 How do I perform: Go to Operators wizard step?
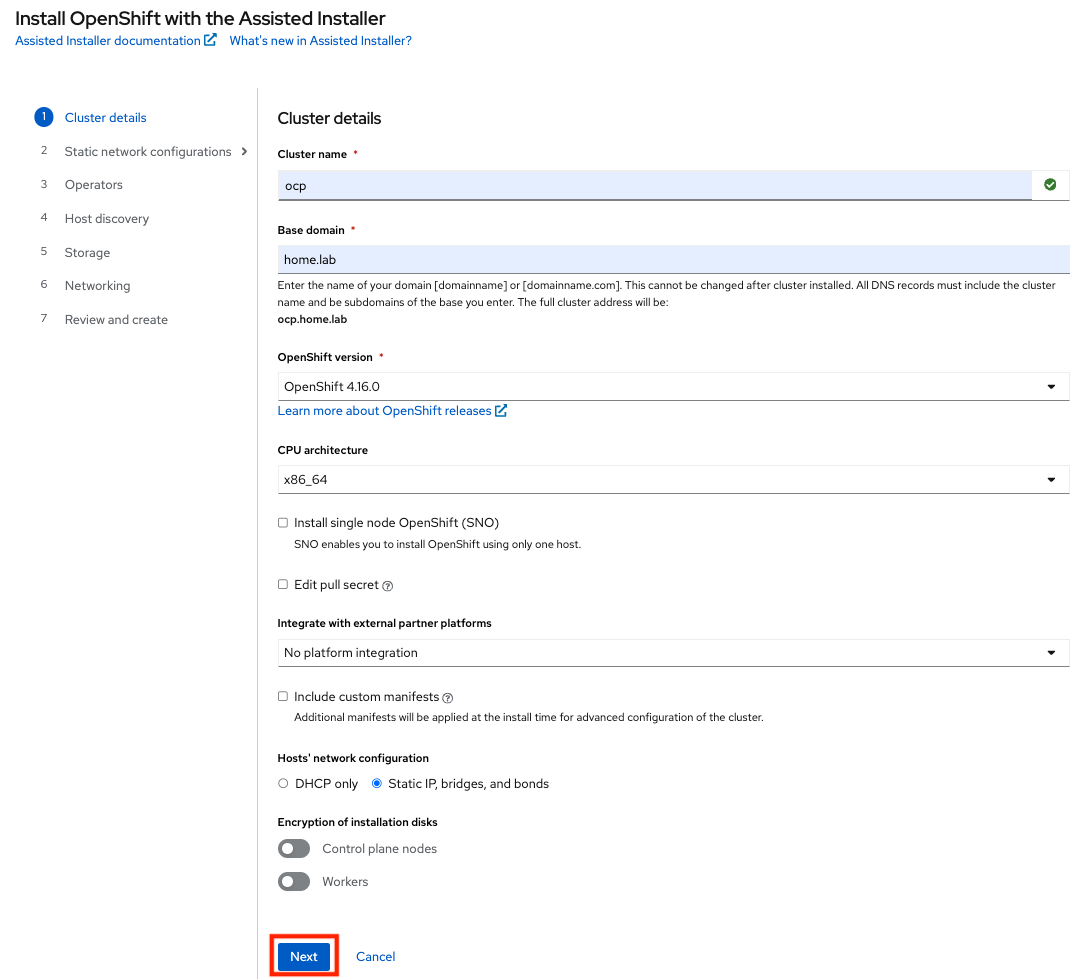coord(94,185)
